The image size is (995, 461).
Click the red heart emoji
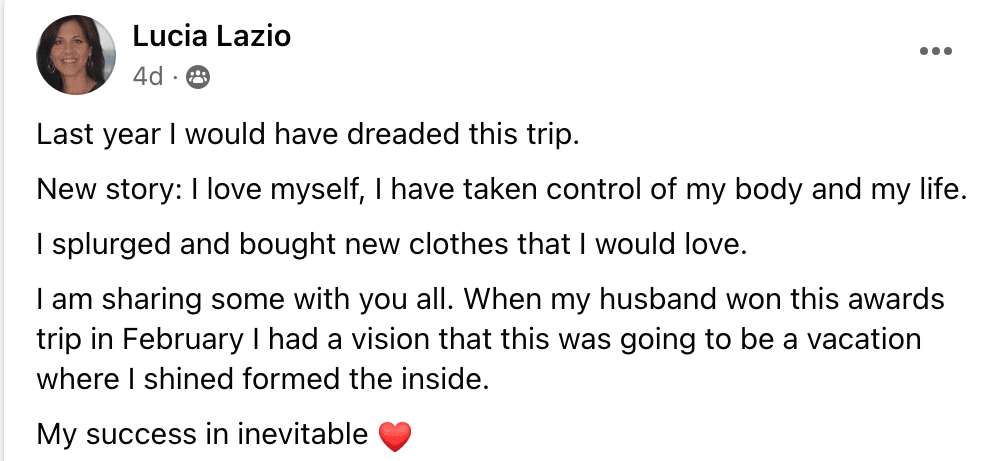(x=395, y=436)
